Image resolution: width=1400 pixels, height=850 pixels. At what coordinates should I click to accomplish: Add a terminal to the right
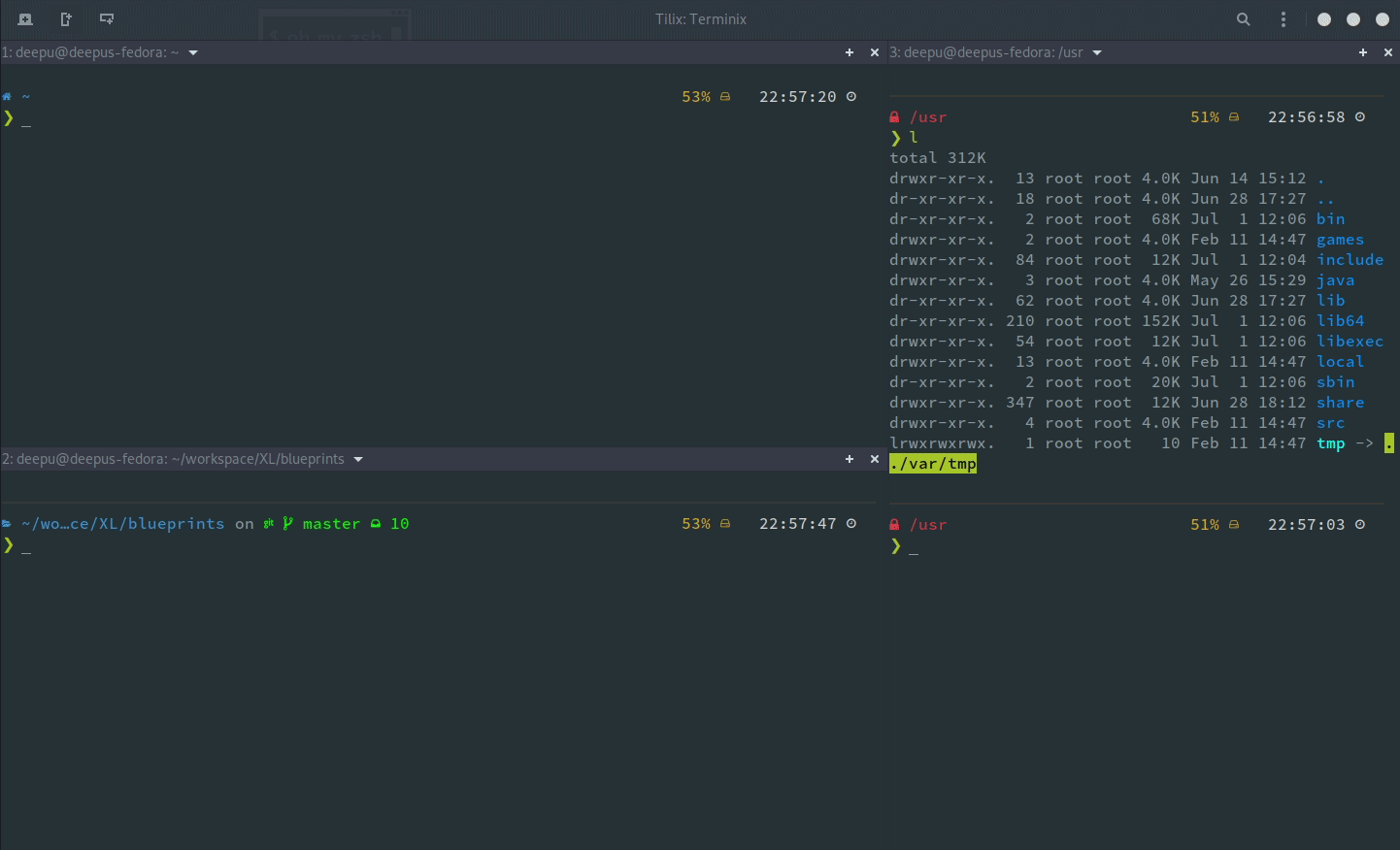pos(66,19)
